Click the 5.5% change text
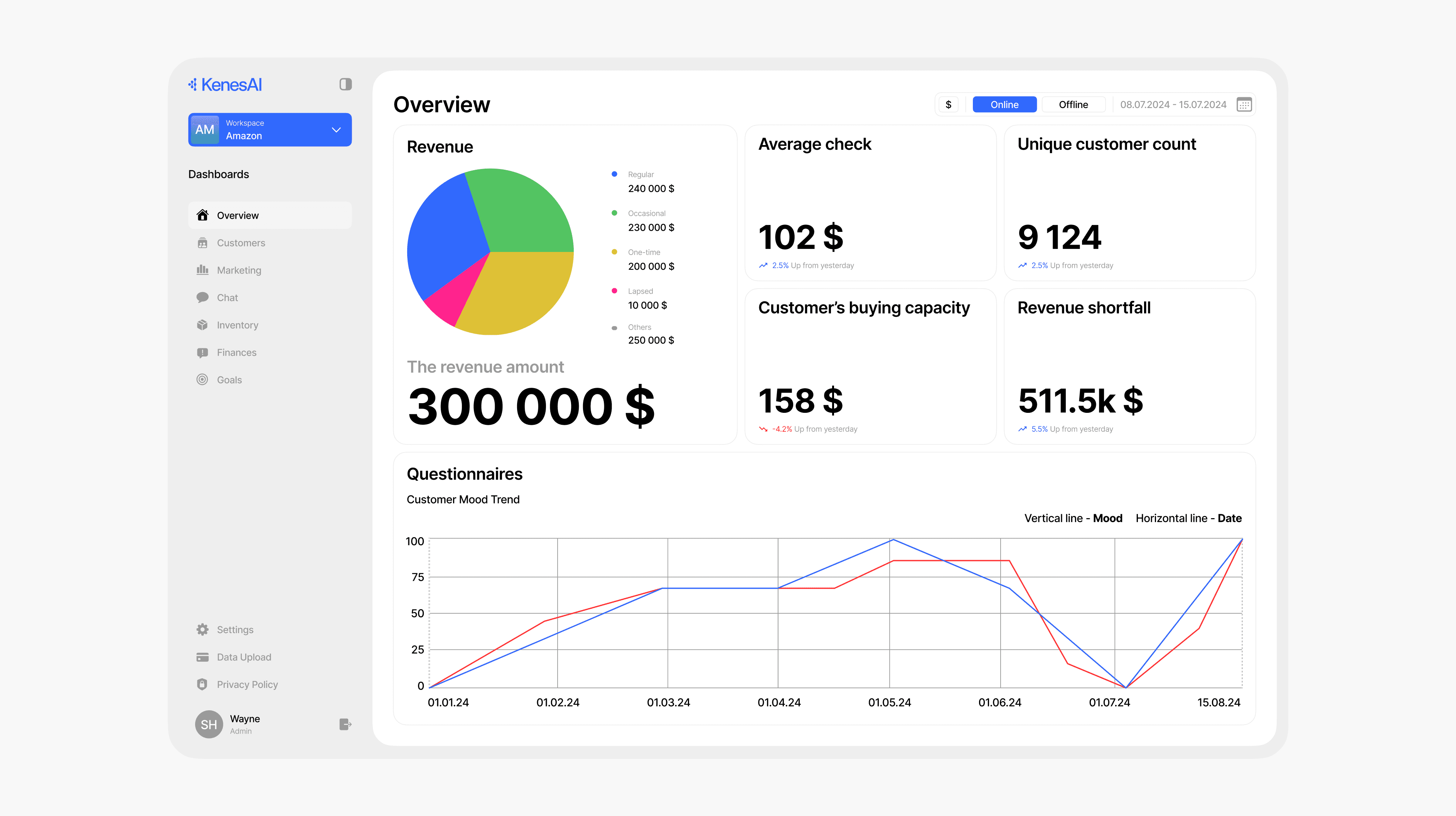 [1040, 429]
